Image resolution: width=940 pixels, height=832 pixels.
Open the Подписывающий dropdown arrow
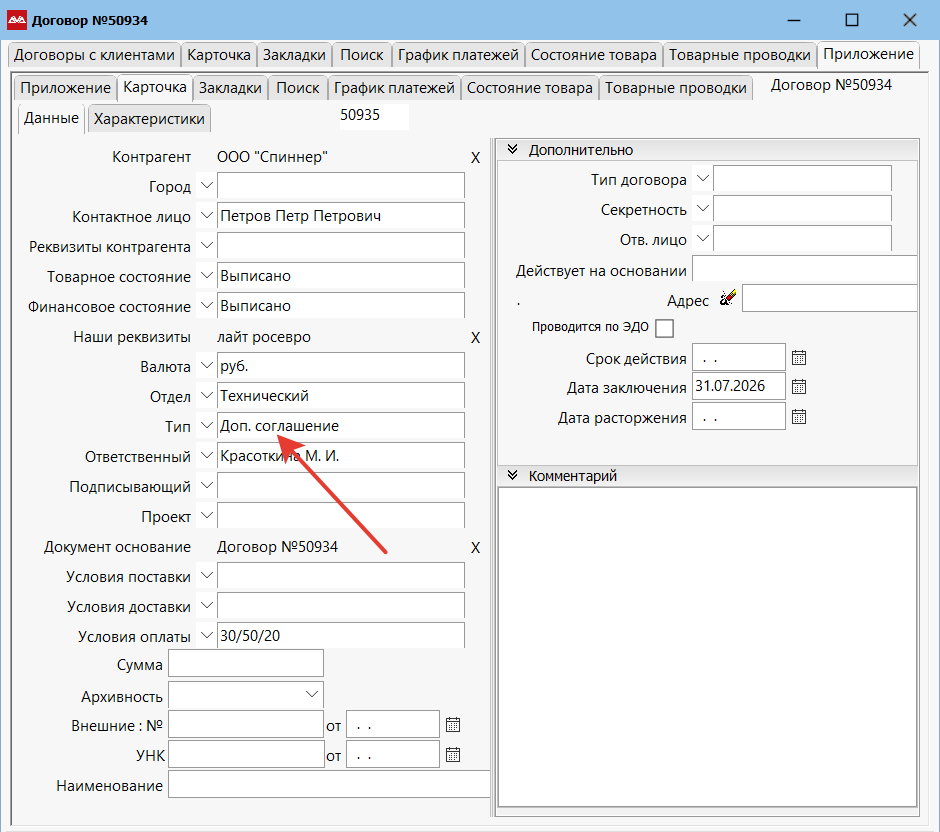(206, 485)
